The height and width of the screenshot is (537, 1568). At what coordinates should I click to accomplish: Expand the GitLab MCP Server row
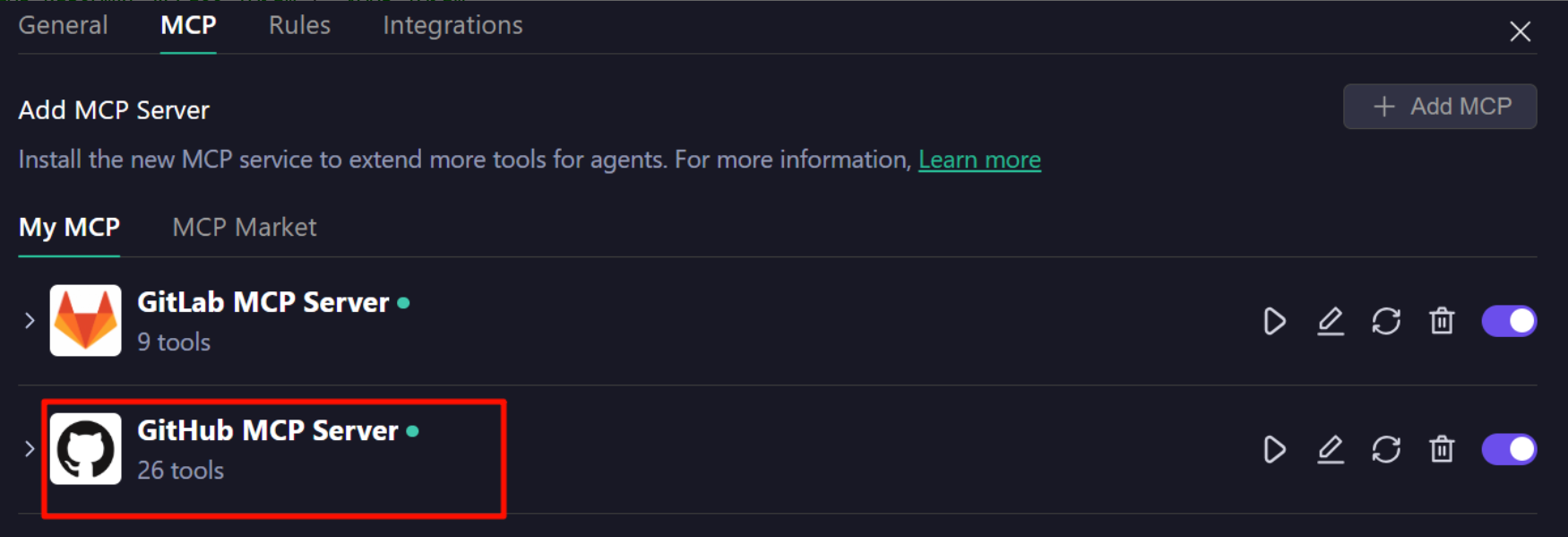[30, 320]
